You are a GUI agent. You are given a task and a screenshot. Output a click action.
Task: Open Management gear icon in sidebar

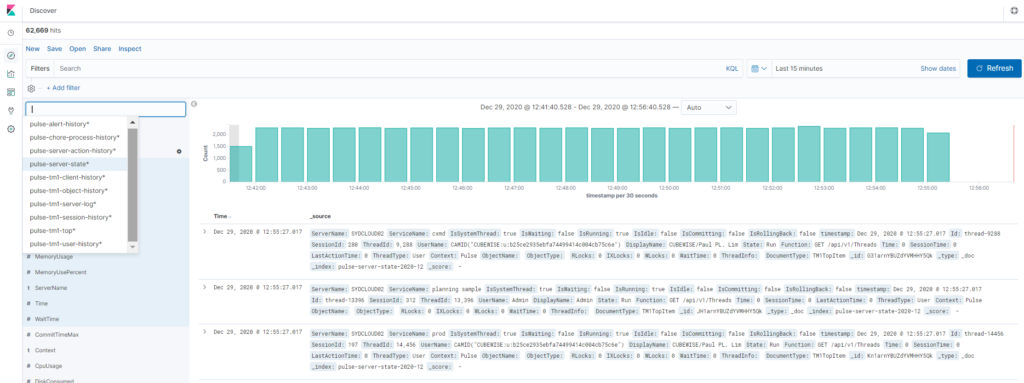[10, 129]
